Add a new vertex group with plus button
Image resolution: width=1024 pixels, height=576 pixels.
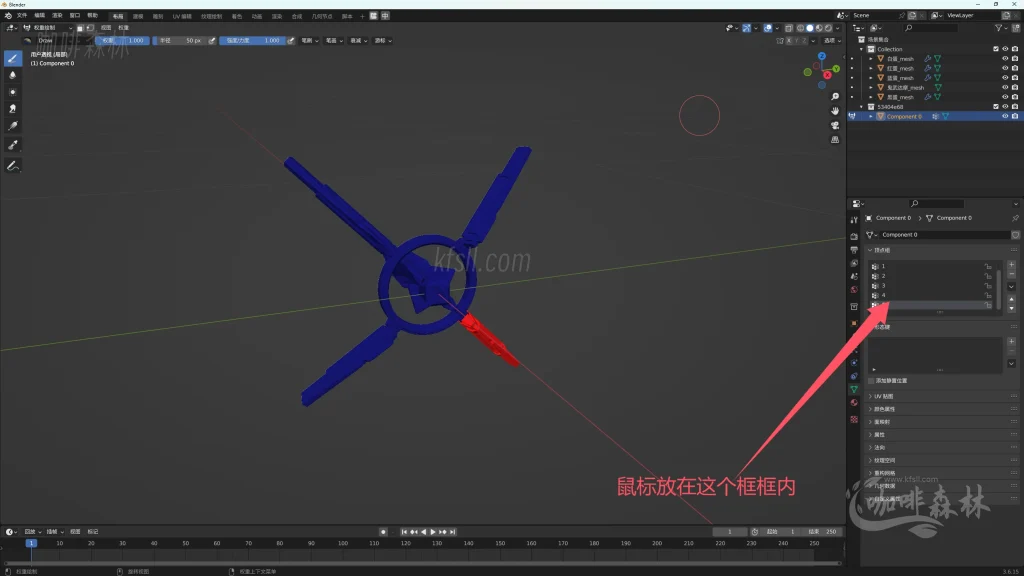coord(1011,265)
